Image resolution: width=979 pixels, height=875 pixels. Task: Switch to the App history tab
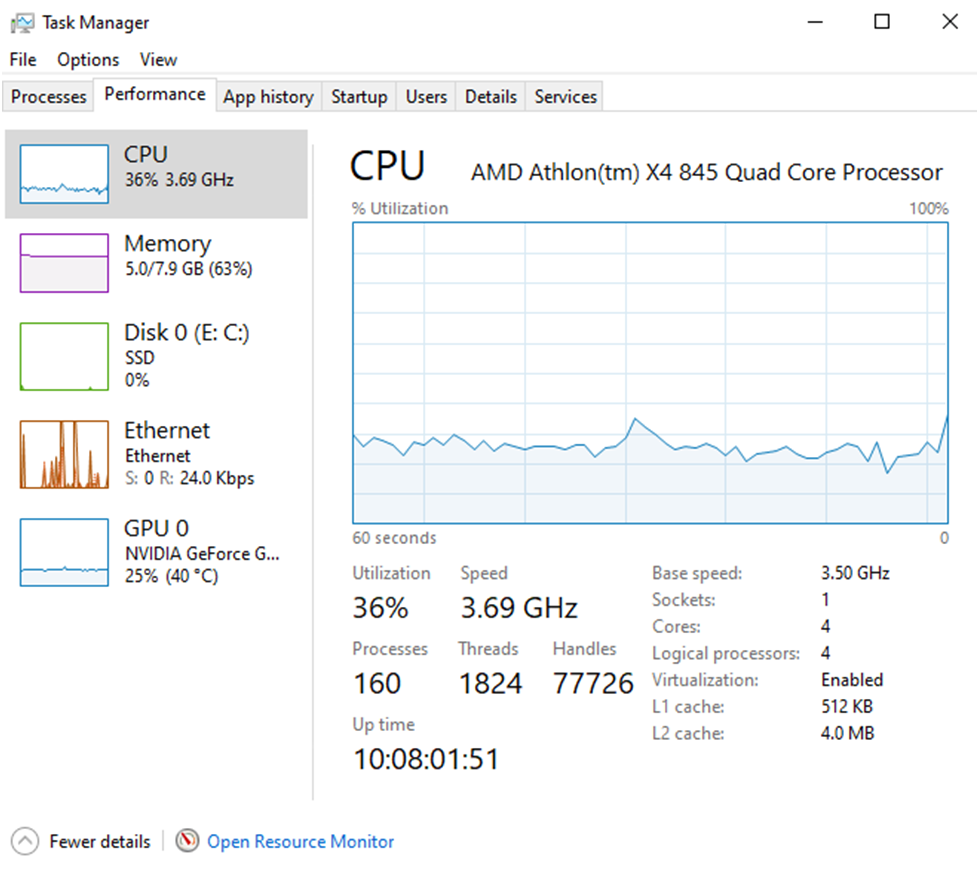(x=268, y=97)
